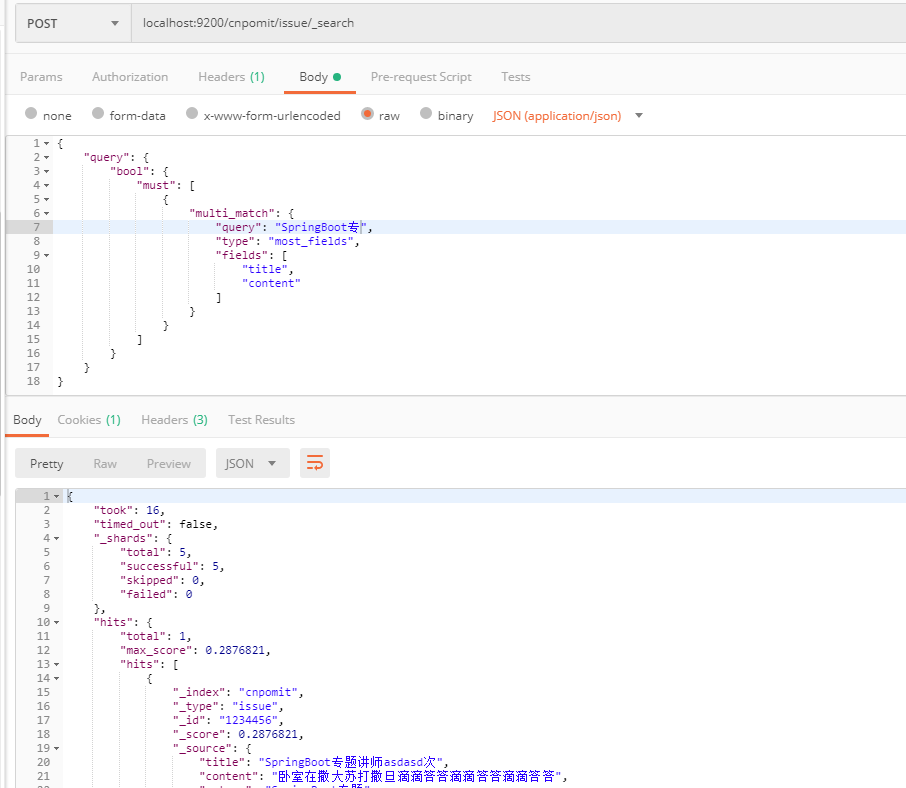The width and height of the screenshot is (906, 788).
Task: Open the Tests tab
Action: 515,77
